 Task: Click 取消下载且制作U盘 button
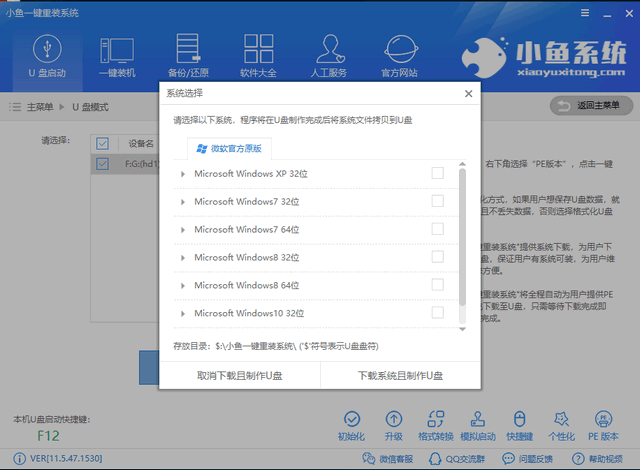coord(239,375)
